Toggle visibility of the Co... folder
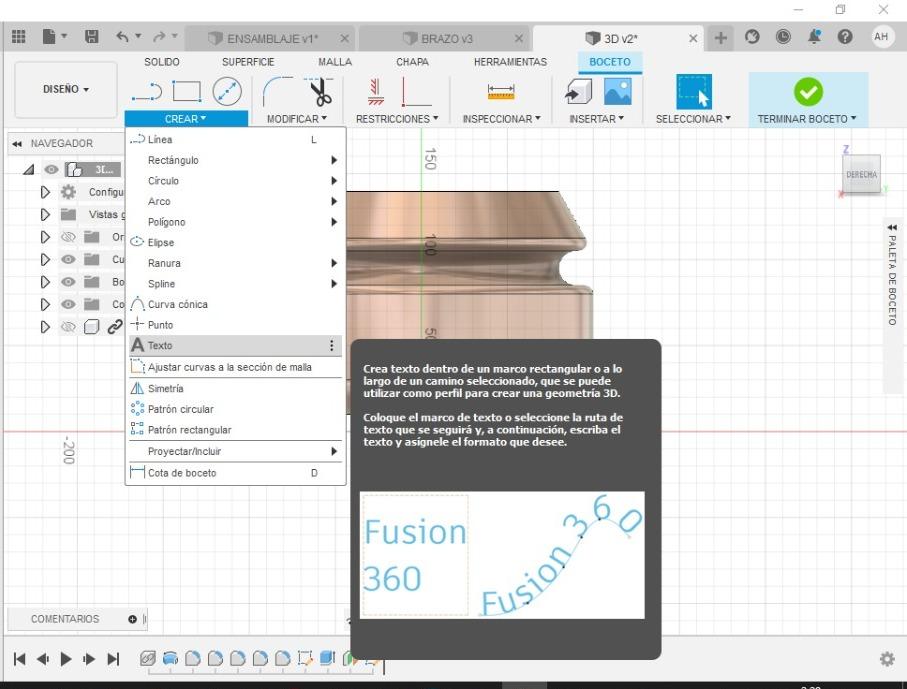Screen dimensions: 907x689 coord(68,304)
